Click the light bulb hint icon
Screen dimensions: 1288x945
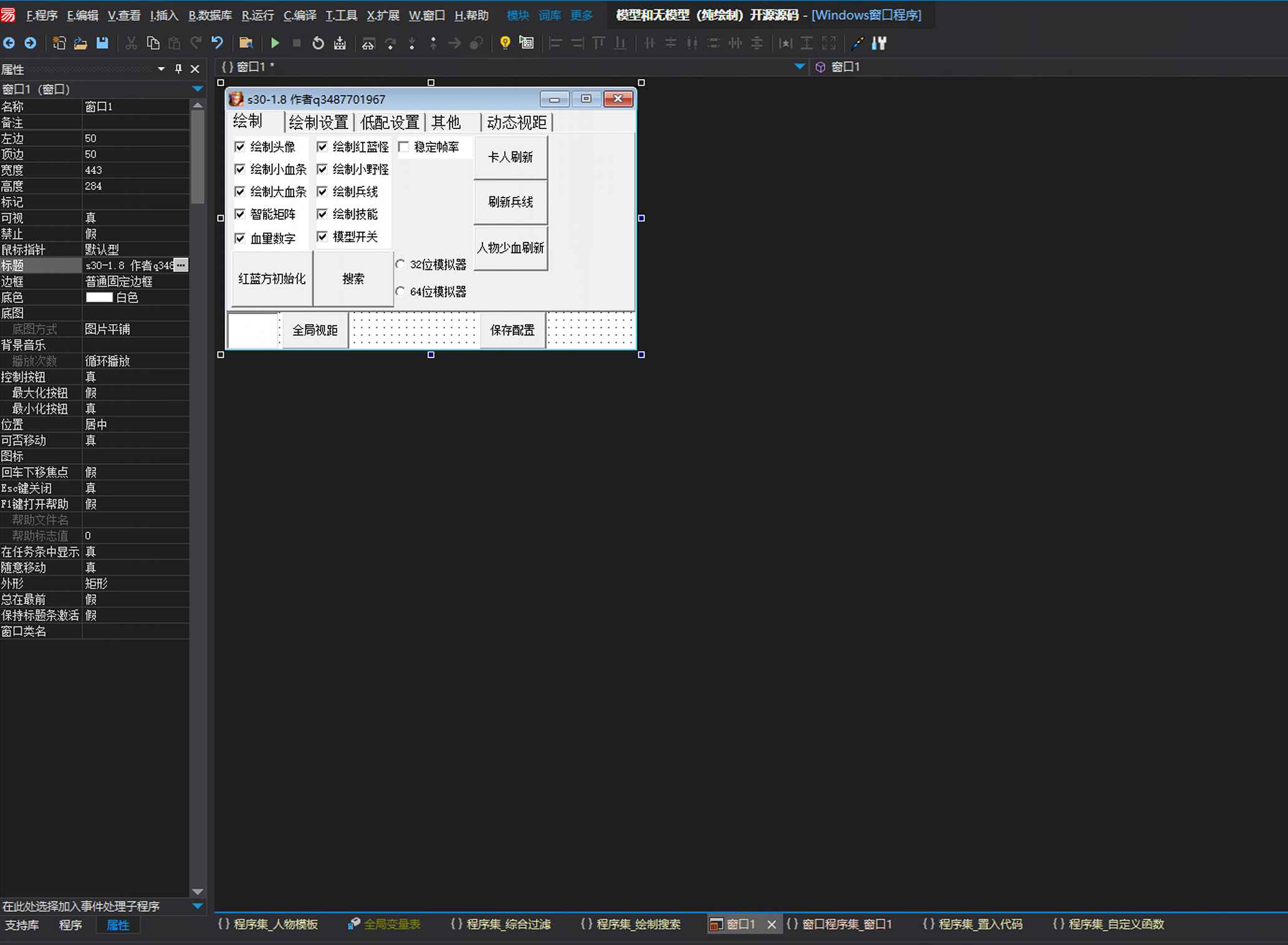pyautogui.click(x=505, y=43)
